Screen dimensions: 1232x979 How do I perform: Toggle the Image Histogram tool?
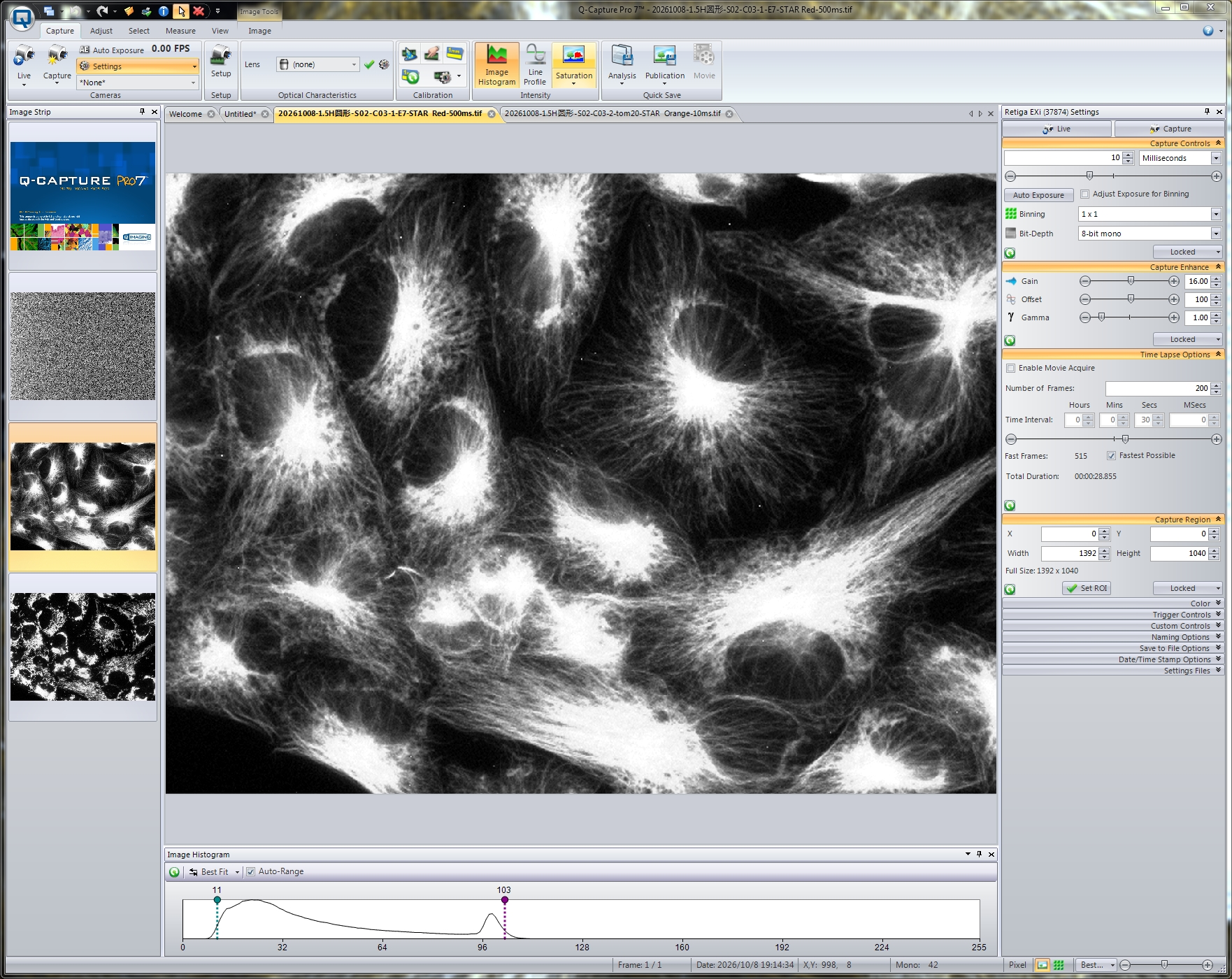(496, 66)
